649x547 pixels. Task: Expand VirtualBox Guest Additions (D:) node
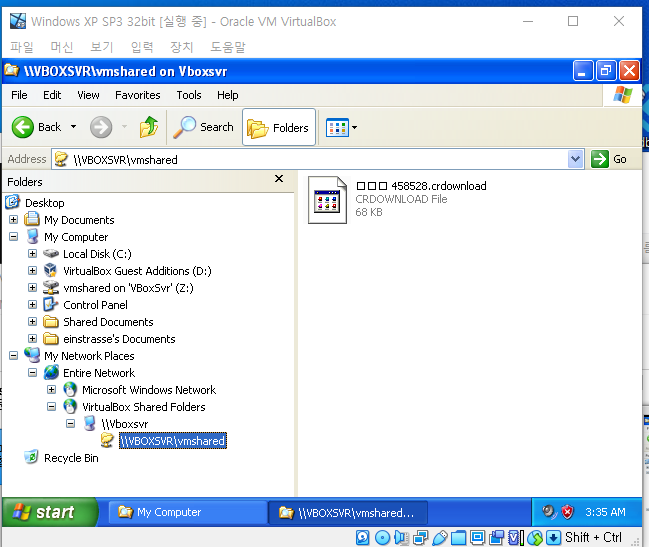tap(33, 271)
